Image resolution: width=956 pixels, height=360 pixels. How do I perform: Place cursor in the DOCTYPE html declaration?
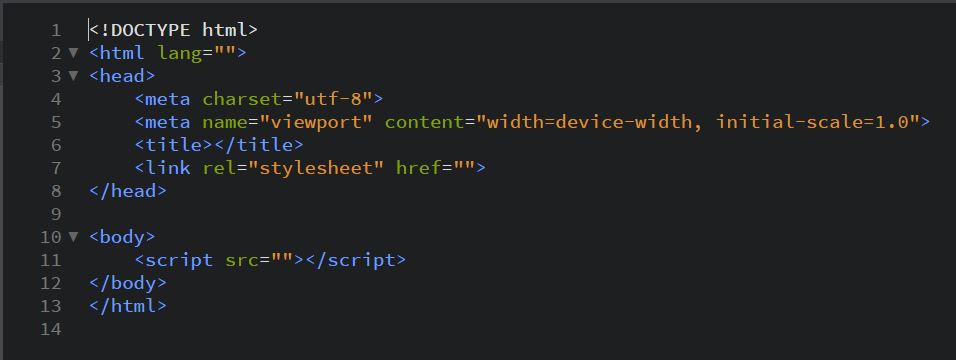click(x=173, y=30)
